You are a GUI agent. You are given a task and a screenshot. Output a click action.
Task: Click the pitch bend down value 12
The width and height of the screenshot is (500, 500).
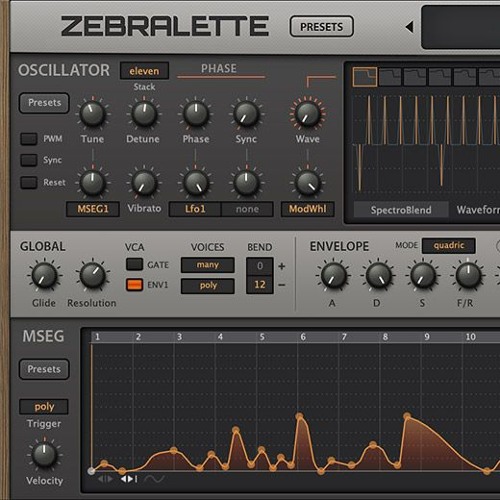[260, 285]
